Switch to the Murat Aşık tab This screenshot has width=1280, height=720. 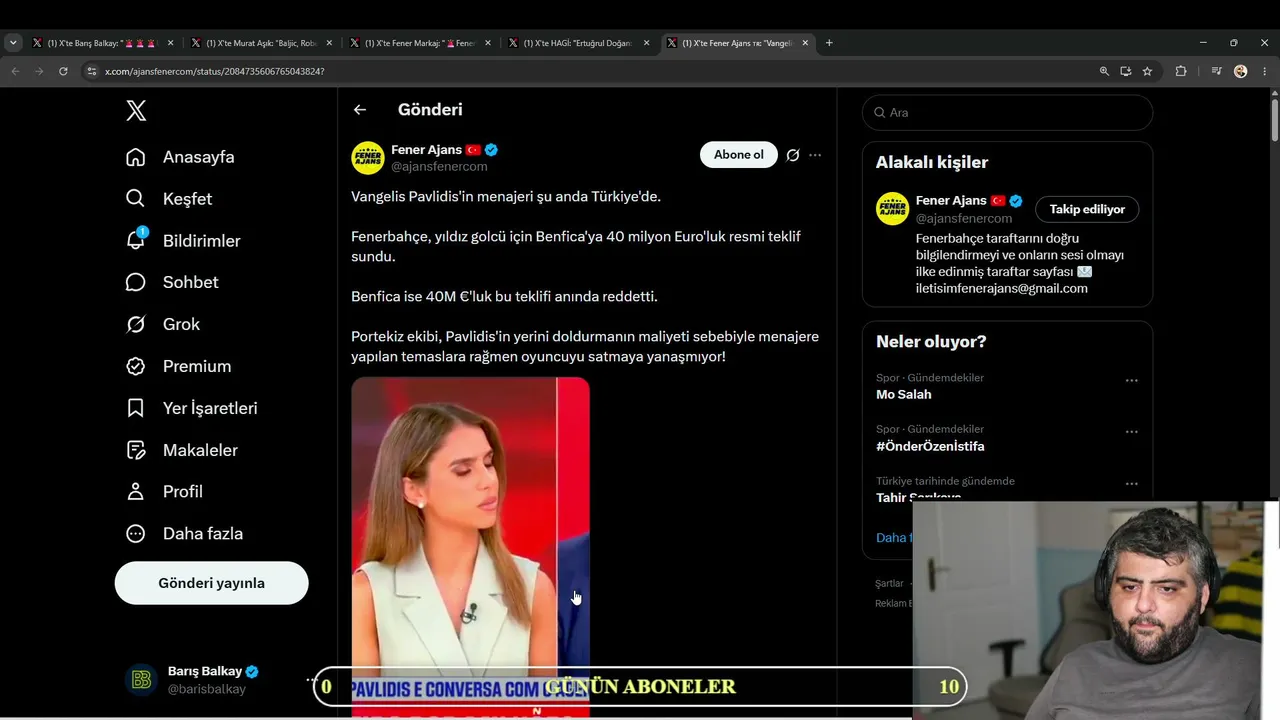[x=260, y=43]
